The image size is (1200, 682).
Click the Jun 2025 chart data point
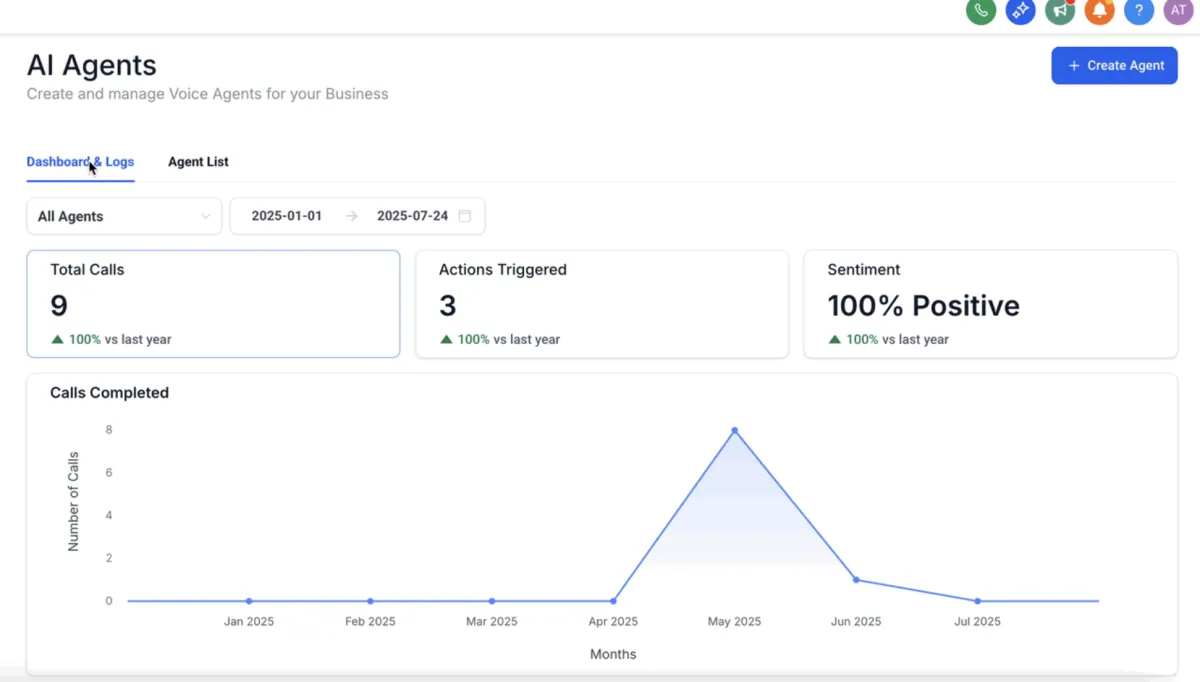(x=856, y=580)
